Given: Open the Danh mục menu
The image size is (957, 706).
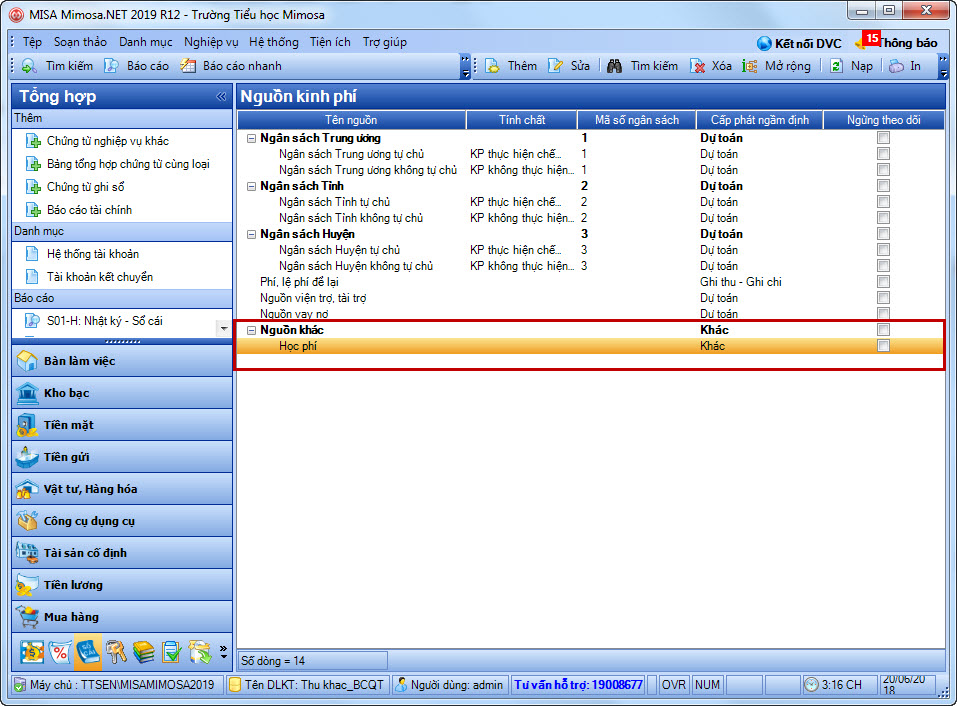Looking at the screenshot, I should 145,42.
